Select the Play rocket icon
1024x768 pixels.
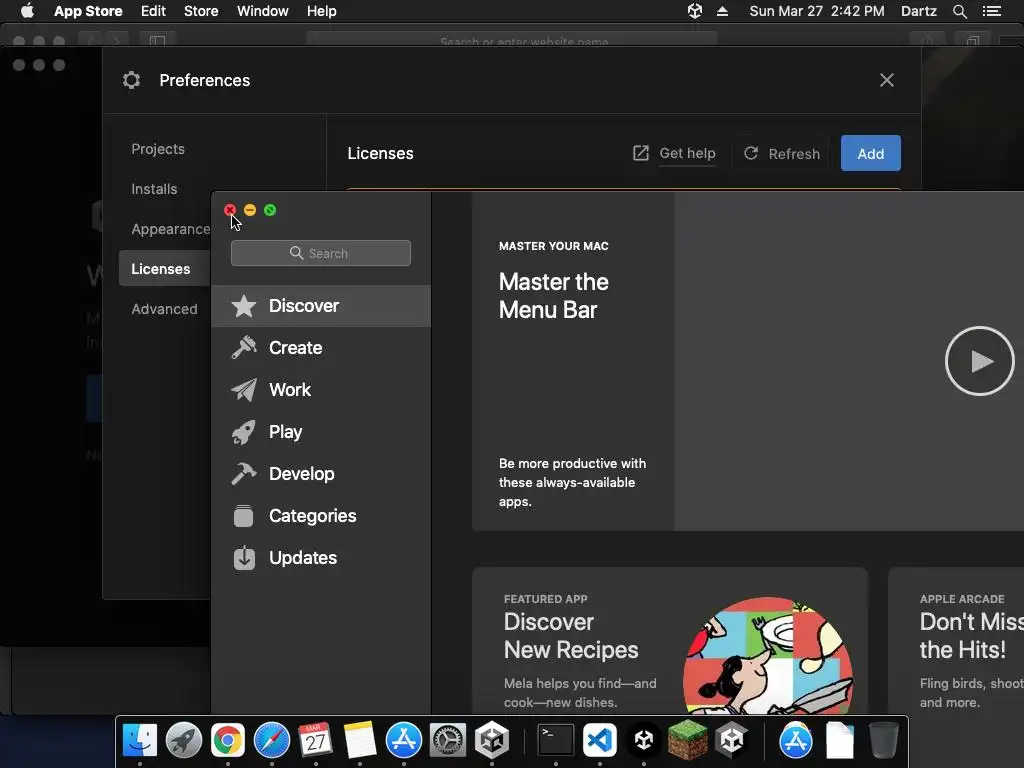tap(244, 432)
